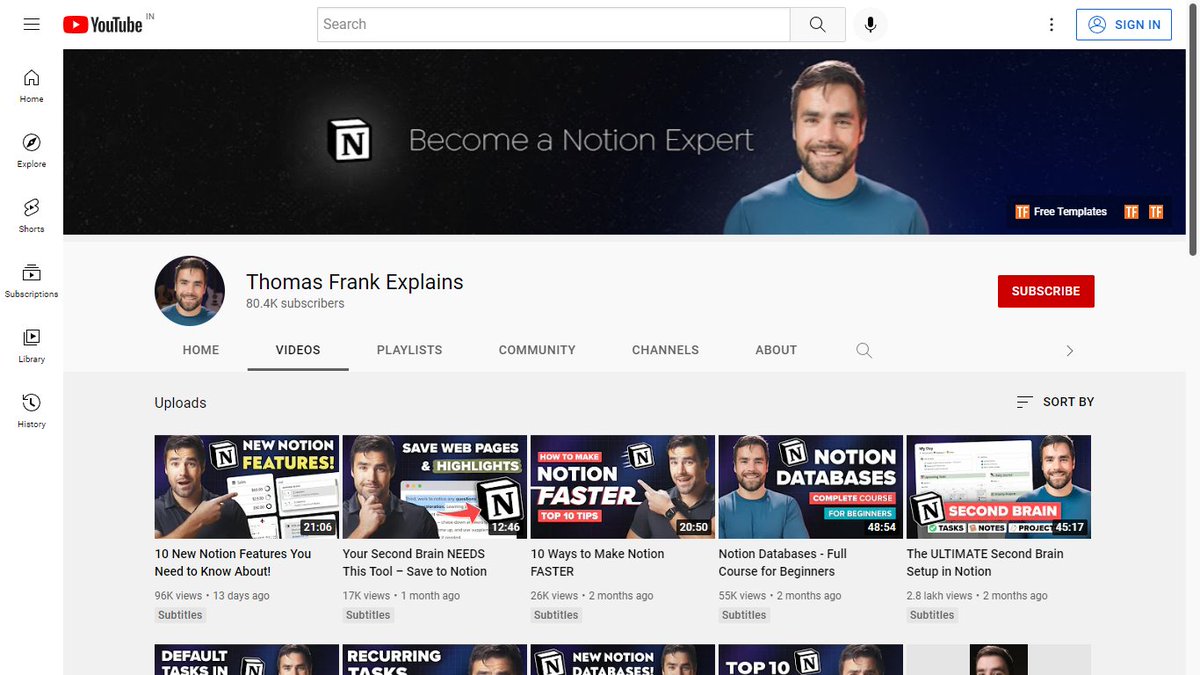Click Subtitles badge under 10 New Notion Features

click(x=180, y=615)
